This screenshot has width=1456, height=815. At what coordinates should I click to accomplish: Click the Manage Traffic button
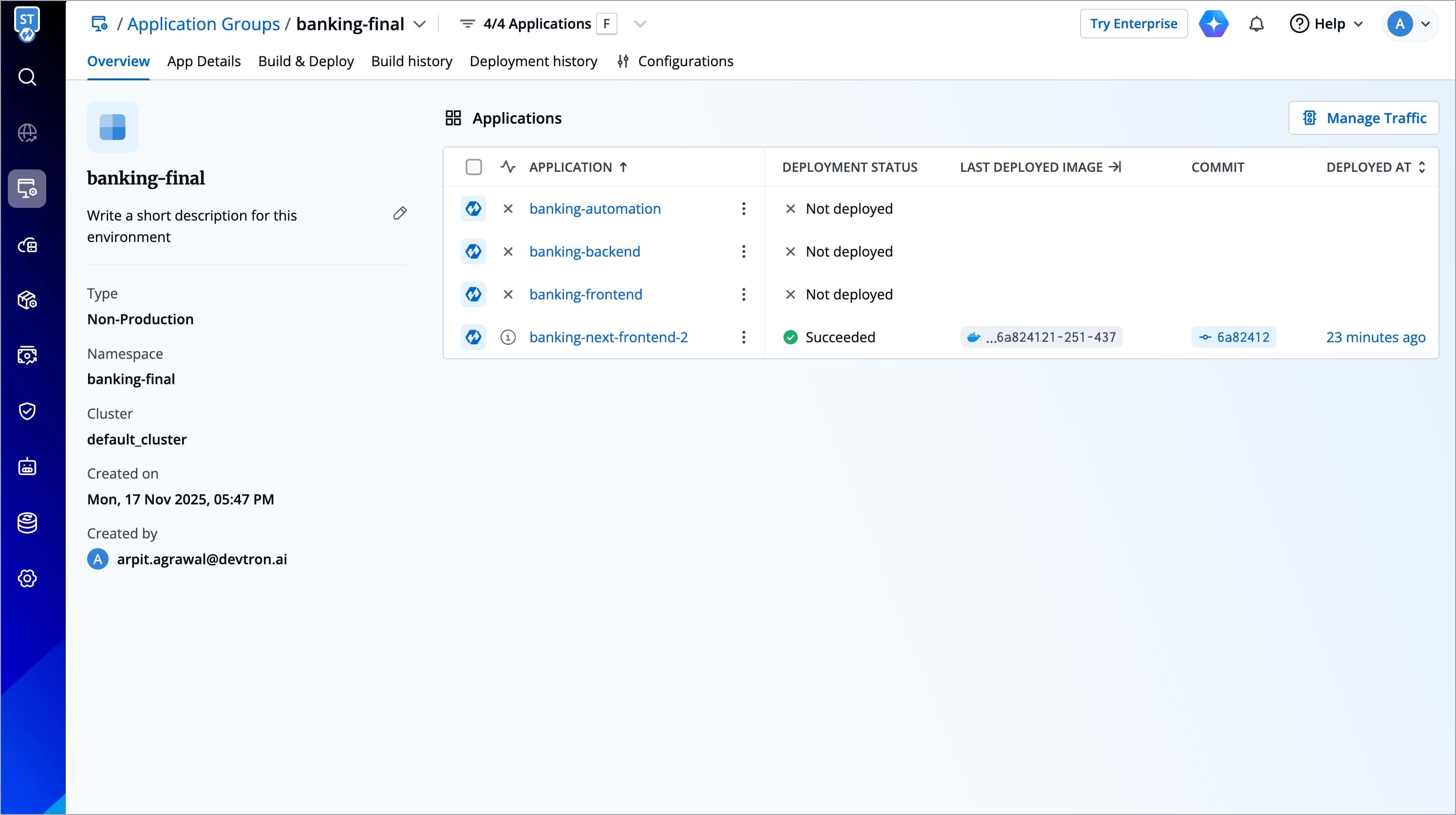(1363, 118)
